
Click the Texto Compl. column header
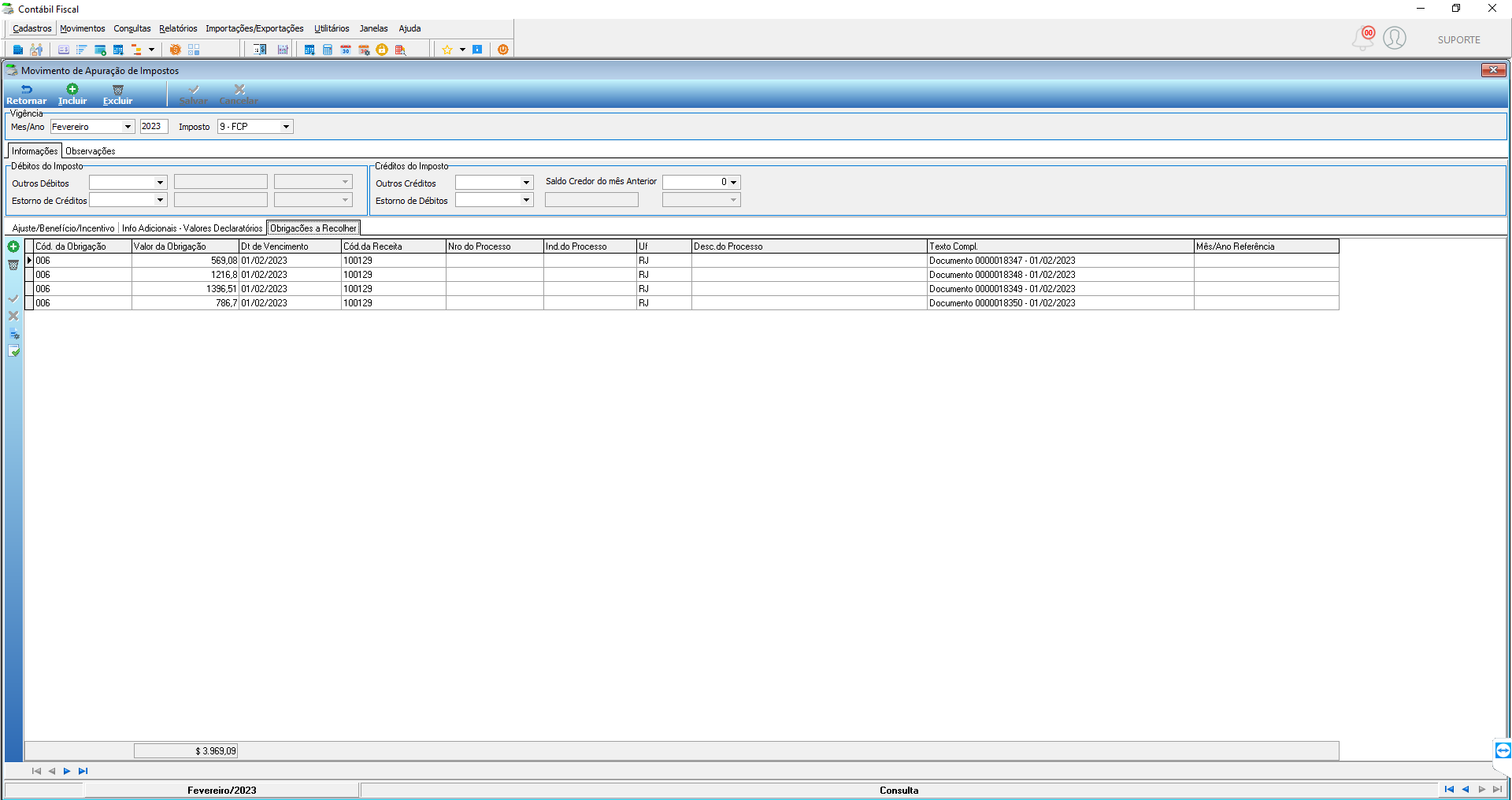tap(1060, 246)
